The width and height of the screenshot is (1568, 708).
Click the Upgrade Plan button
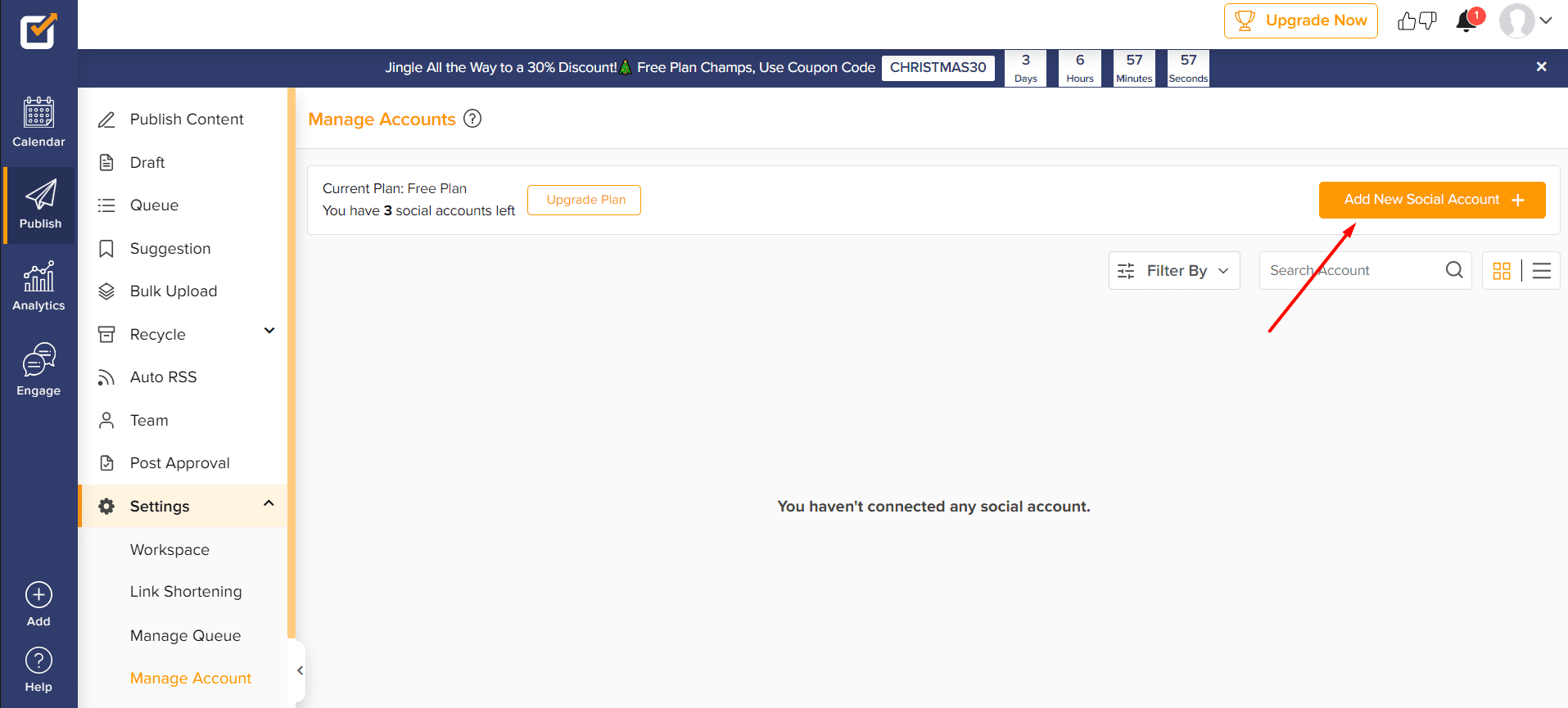click(x=585, y=200)
